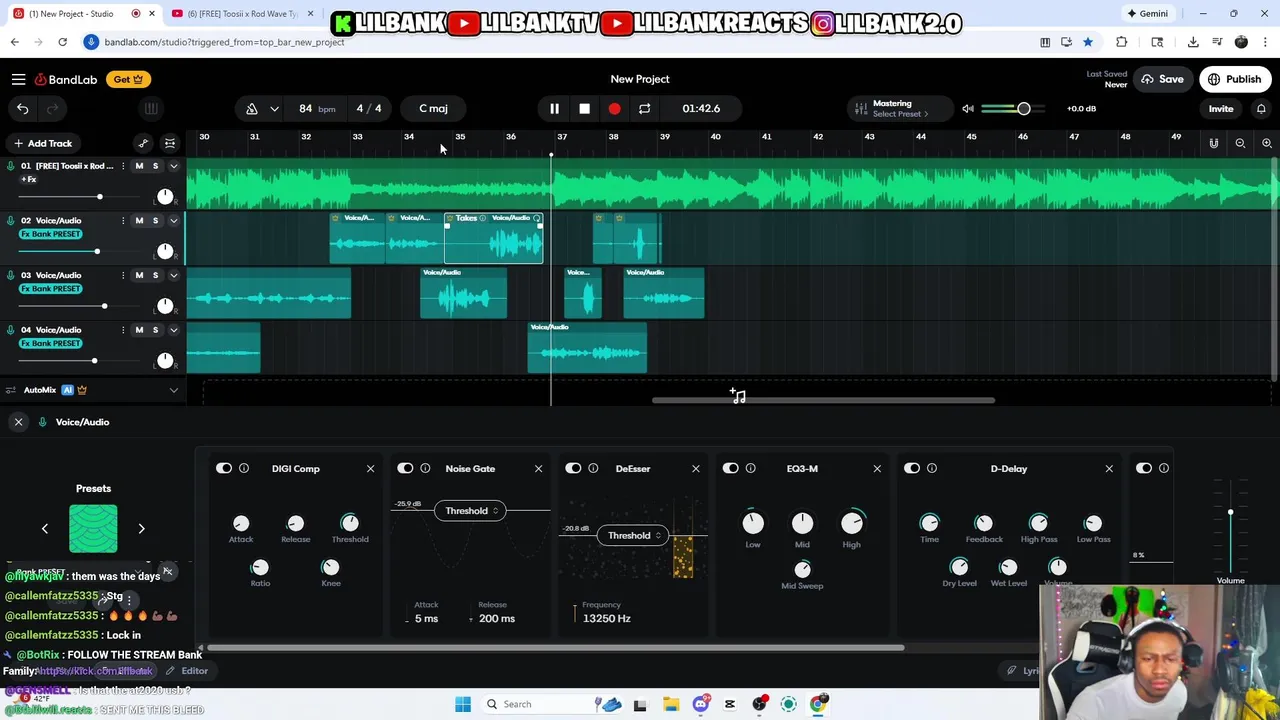Screen dimensions: 1280x720
Task: Solo track 01 with S button
Action: coord(155,166)
